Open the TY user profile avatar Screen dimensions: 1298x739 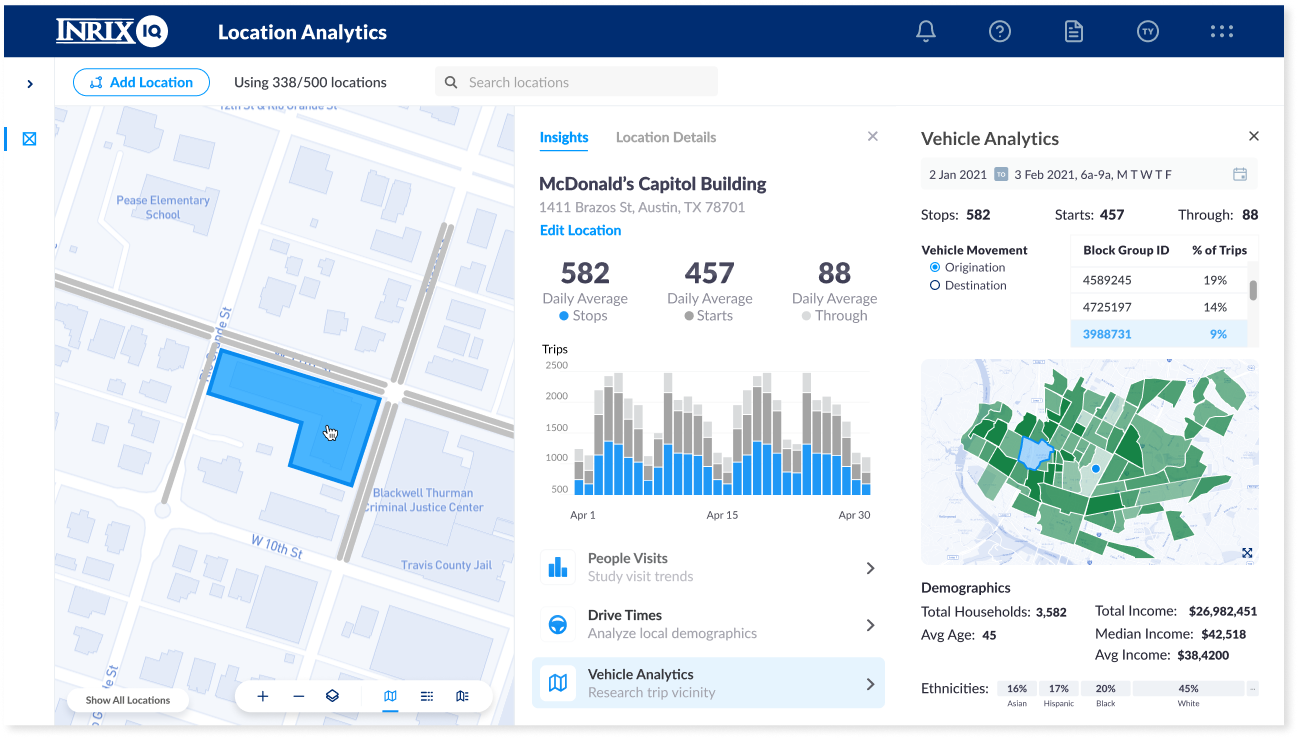coord(1148,31)
